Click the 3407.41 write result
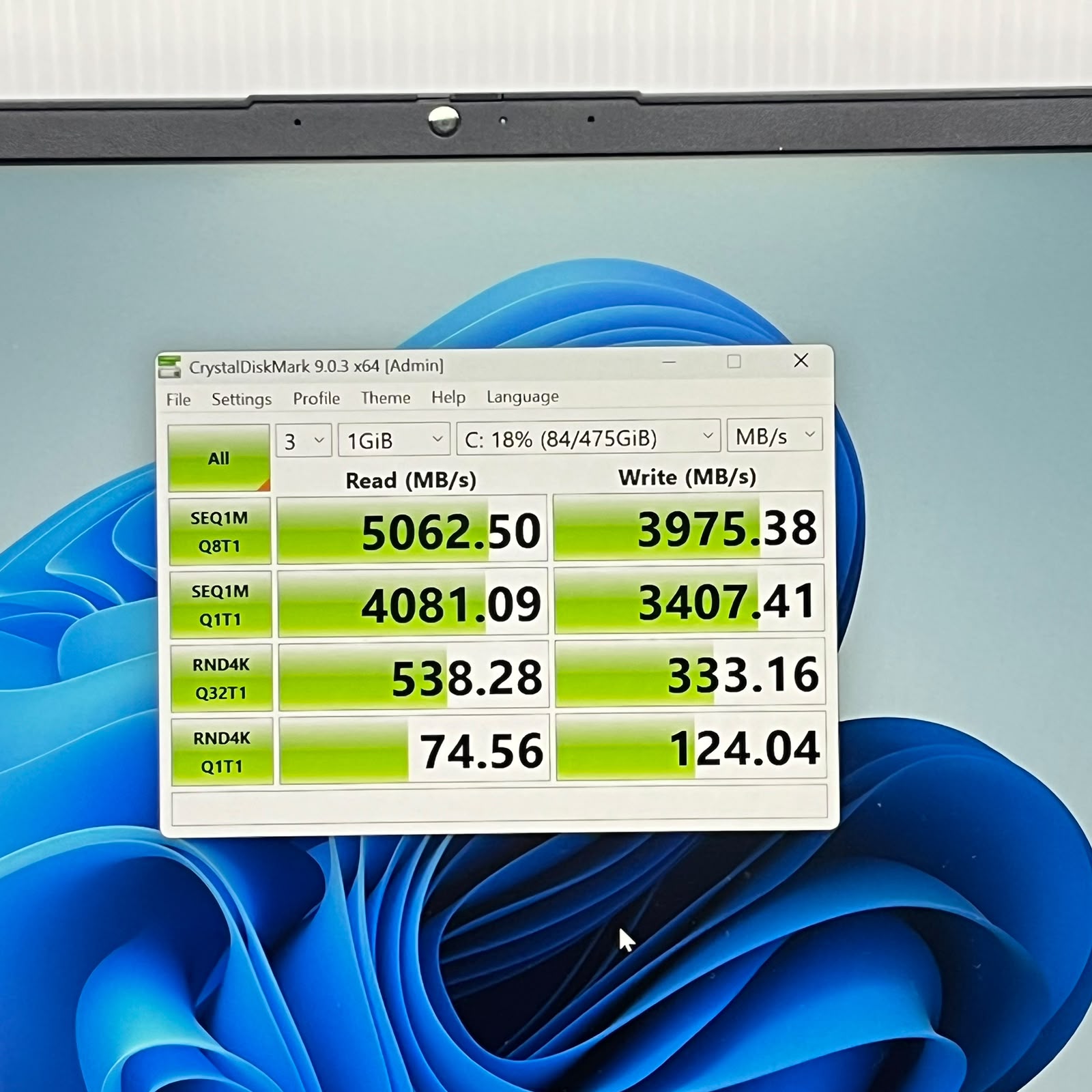The image size is (1092, 1092). [689, 600]
